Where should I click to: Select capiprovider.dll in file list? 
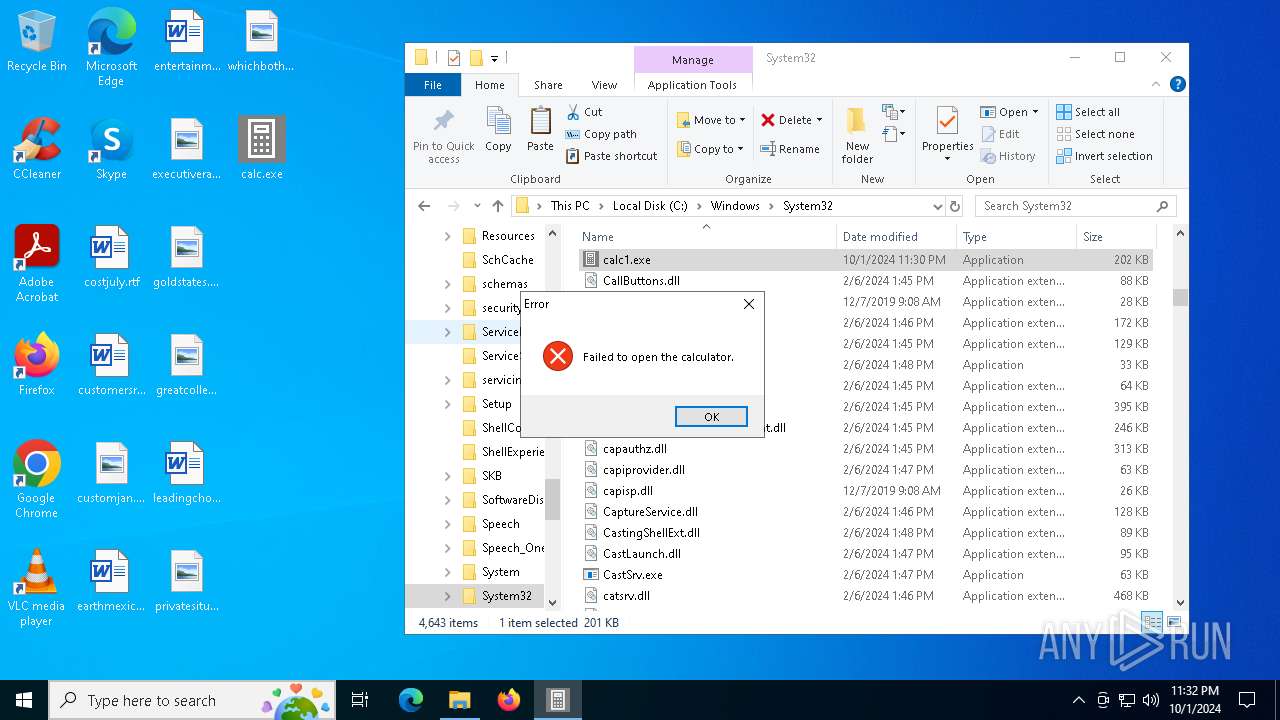click(865, 470)
